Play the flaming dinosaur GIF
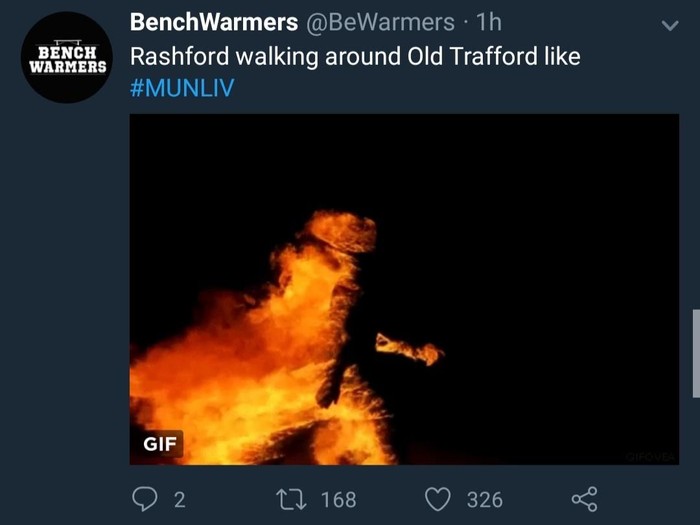 (x=404, y=289)
